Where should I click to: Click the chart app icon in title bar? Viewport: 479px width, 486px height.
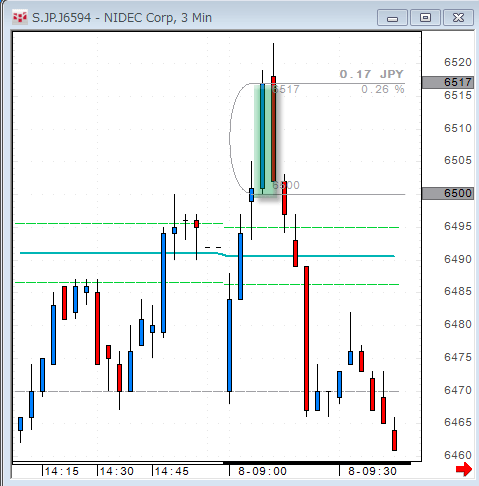(19, 17)
